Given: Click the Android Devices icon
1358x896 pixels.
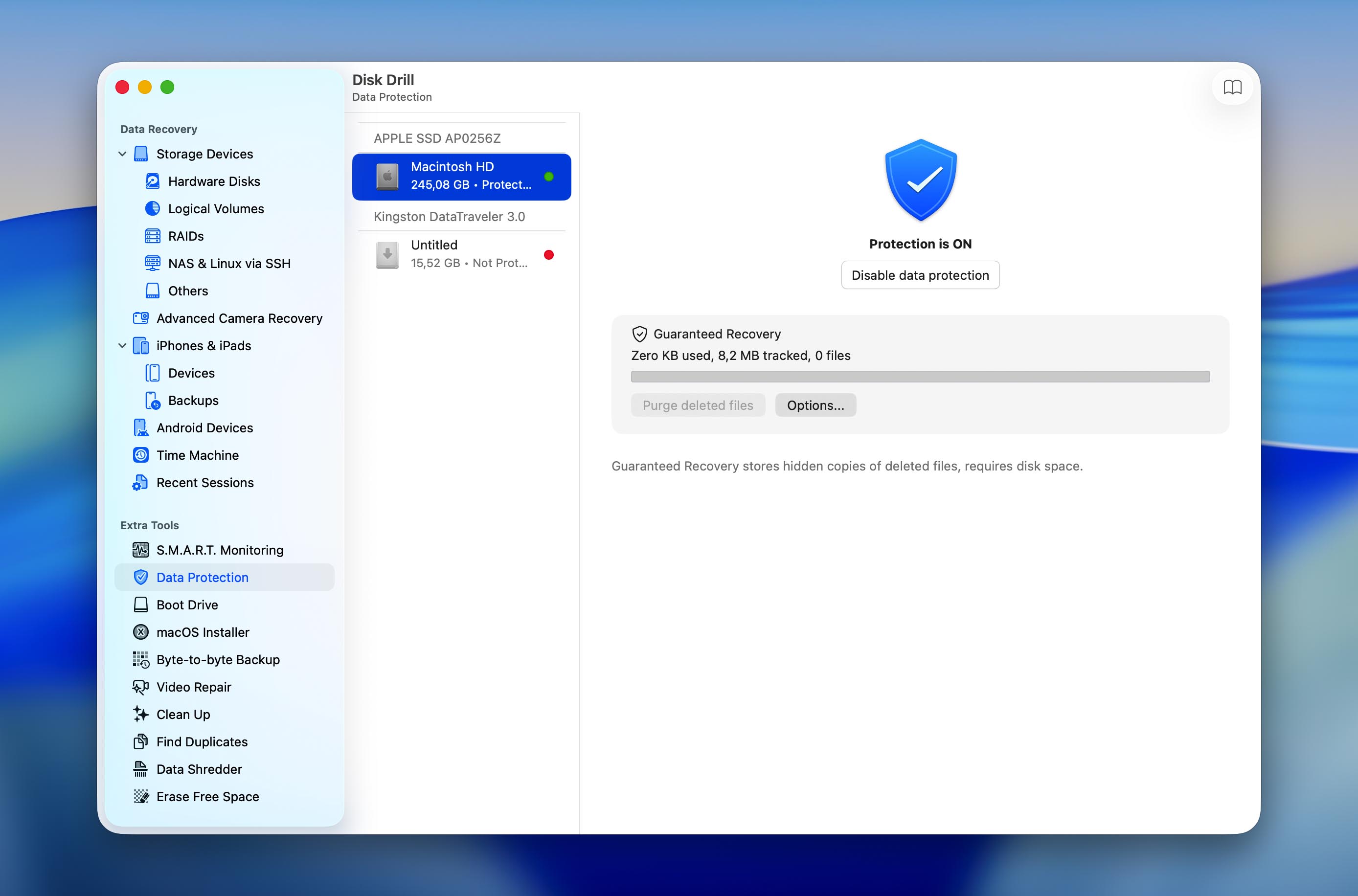Looking at the screenshot, I should tap(140, 428).
